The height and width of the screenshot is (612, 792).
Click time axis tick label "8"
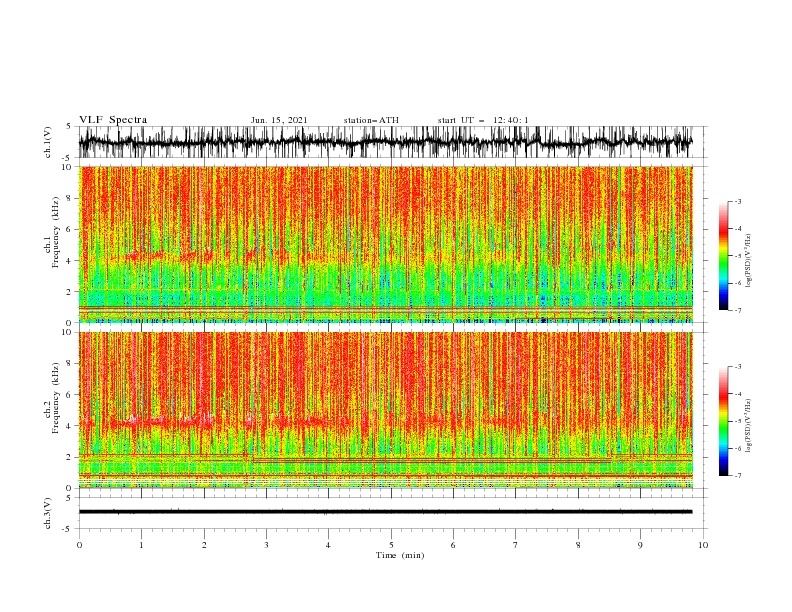[x=578, y=545]
